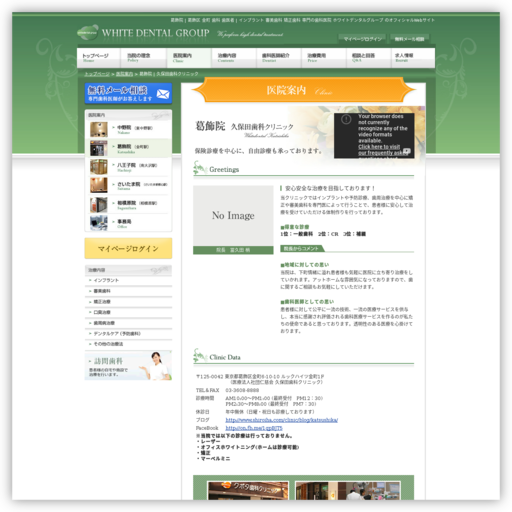Open the Recruit (求人情報) nav tab
Viewport: 512px width, 512px height.
[413, 58]
